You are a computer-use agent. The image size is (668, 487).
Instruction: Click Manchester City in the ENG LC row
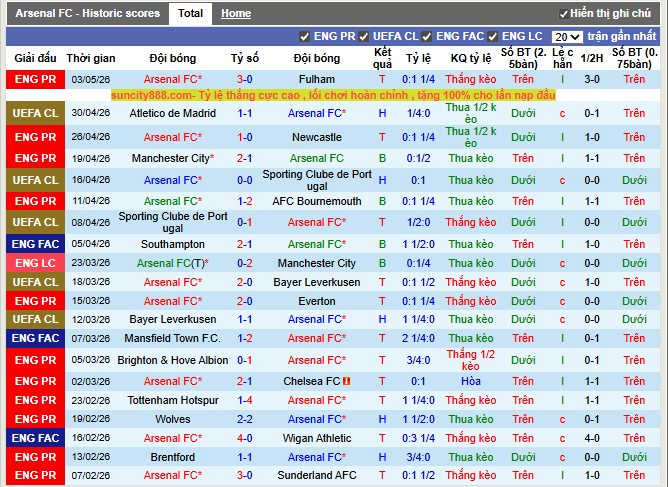(317, 263)
